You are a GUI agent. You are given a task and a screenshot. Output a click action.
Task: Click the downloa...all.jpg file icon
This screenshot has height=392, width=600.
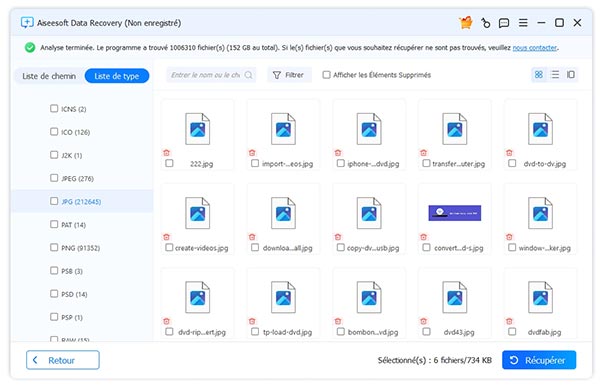point(283,213)
